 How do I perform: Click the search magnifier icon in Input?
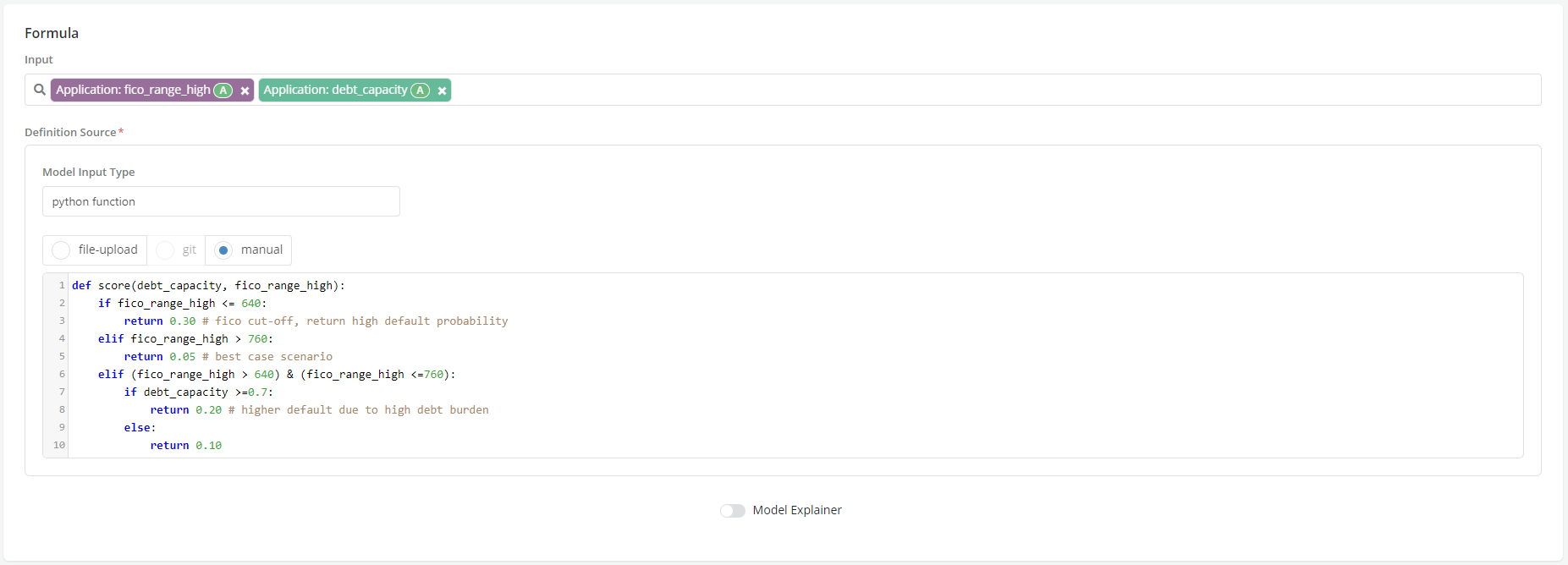[x=39, y=90]
